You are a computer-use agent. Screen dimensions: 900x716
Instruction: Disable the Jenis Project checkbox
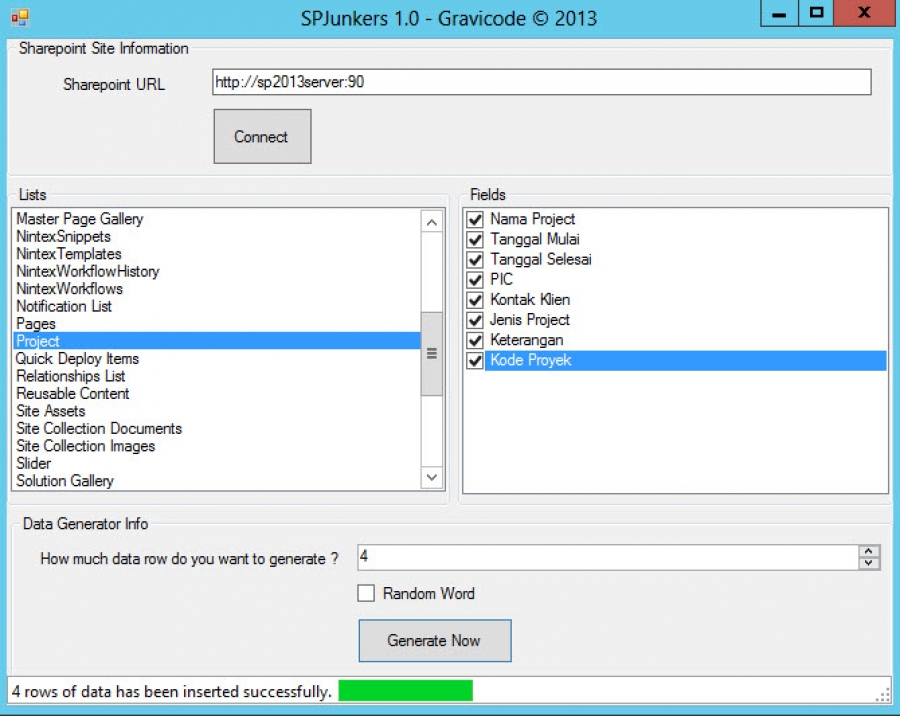point(474,320)
